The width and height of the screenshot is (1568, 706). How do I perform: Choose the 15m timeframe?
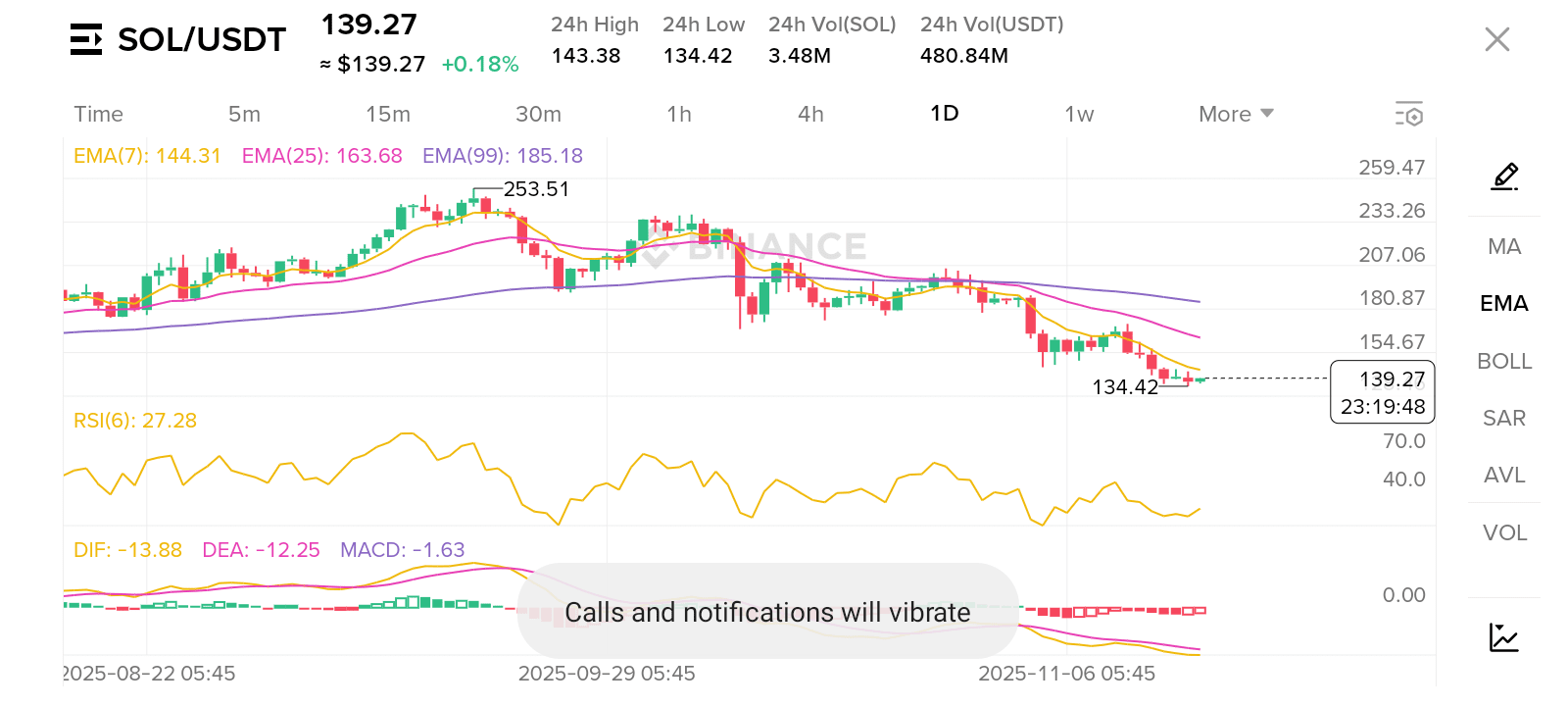pos(388,114)
